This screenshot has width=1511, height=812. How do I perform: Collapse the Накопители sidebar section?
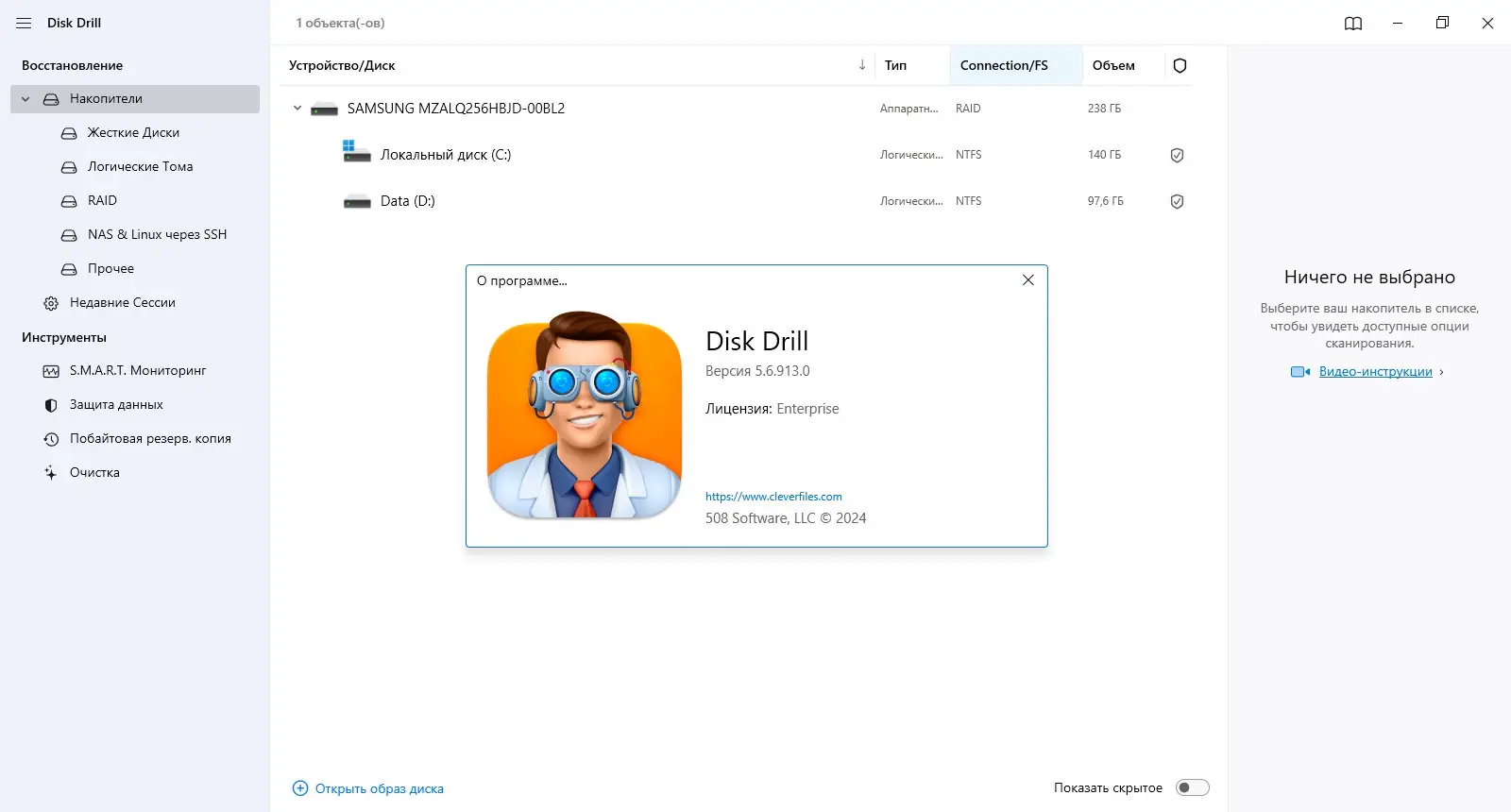point(25,99)
